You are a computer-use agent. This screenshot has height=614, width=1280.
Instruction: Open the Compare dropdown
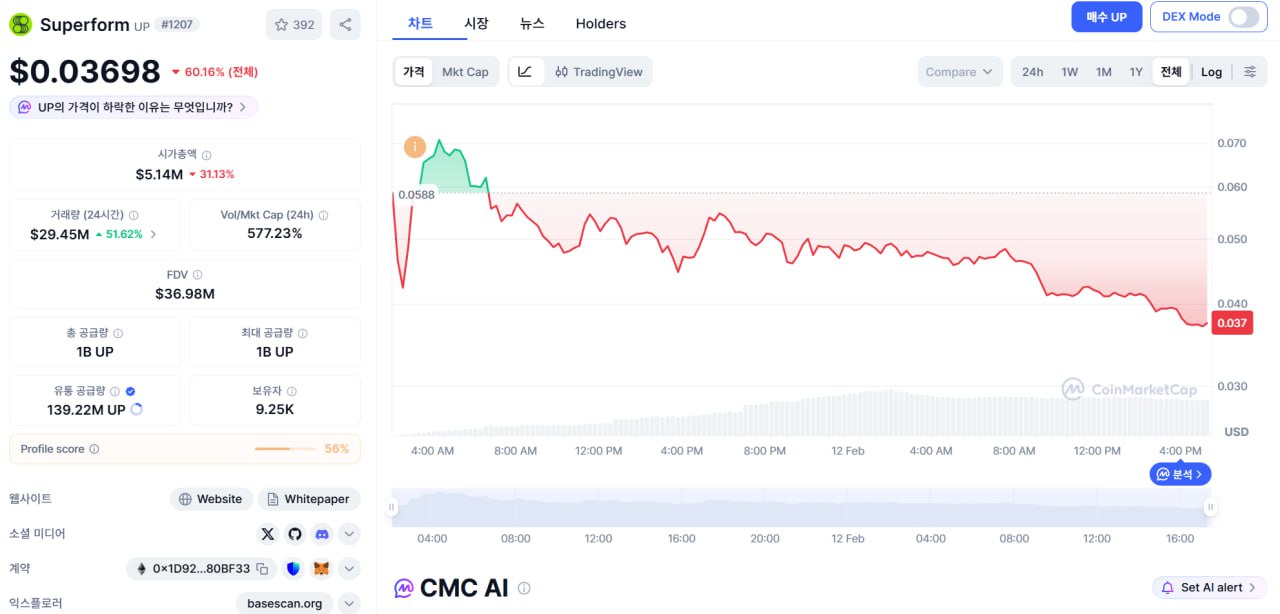point(958,72)
